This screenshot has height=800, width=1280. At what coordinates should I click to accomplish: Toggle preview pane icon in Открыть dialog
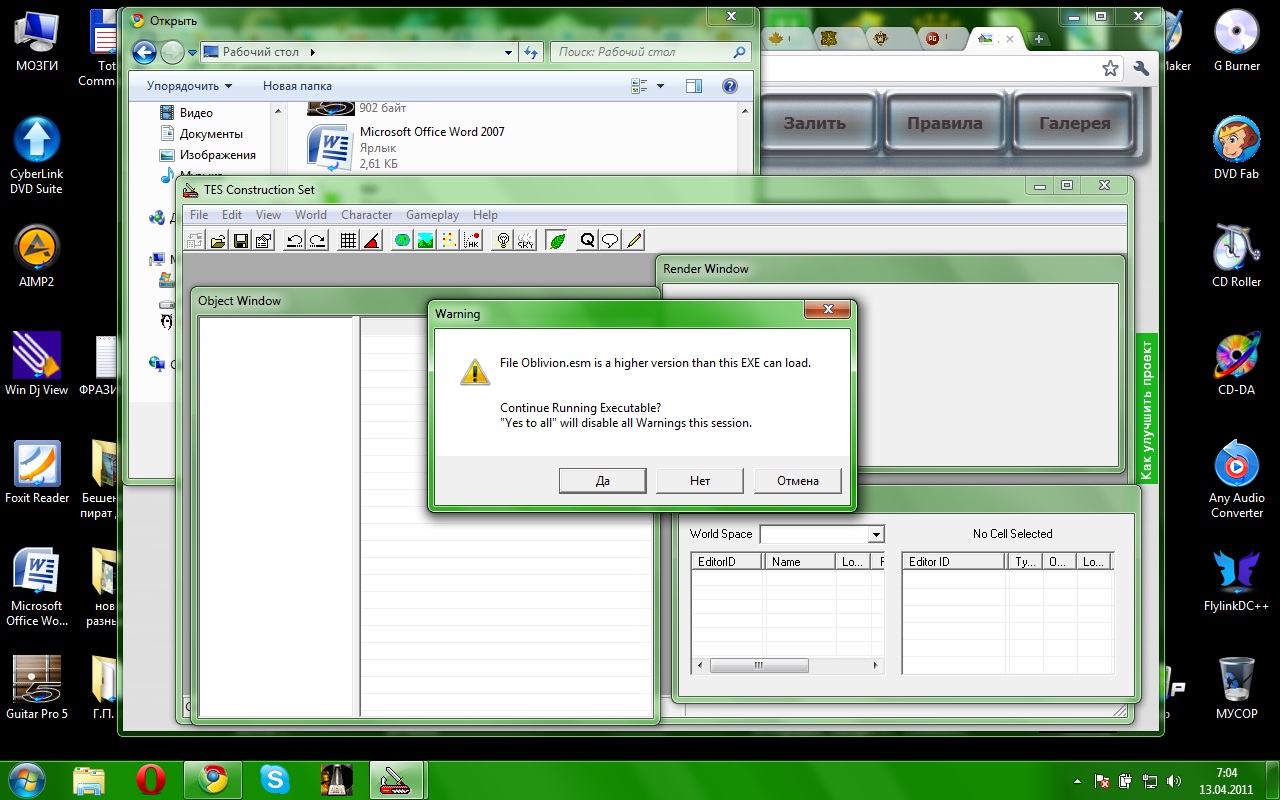pyautogui.click(x=694, y=87)
